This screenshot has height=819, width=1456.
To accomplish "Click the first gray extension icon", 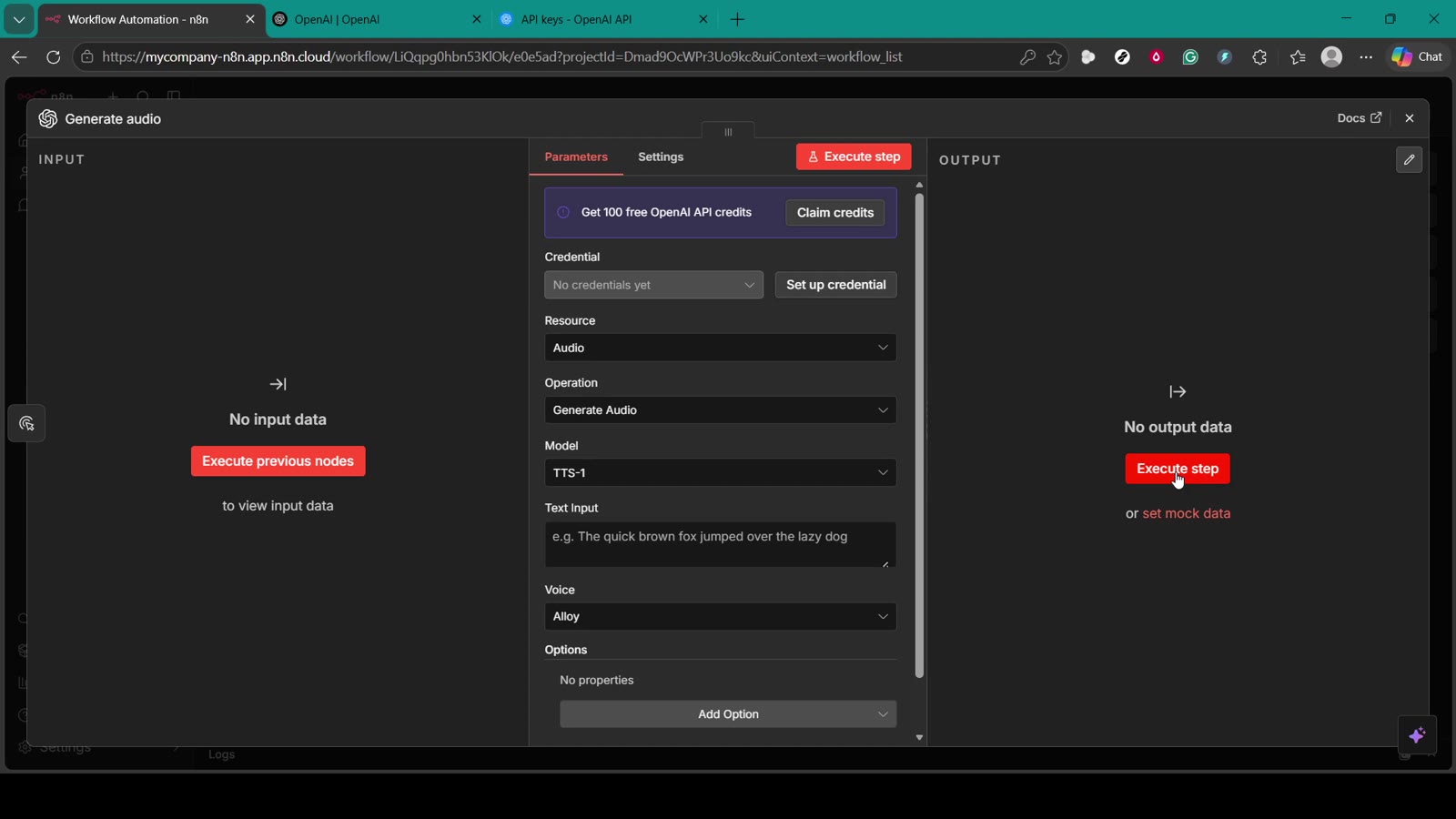I will (x=1088, y=57).
